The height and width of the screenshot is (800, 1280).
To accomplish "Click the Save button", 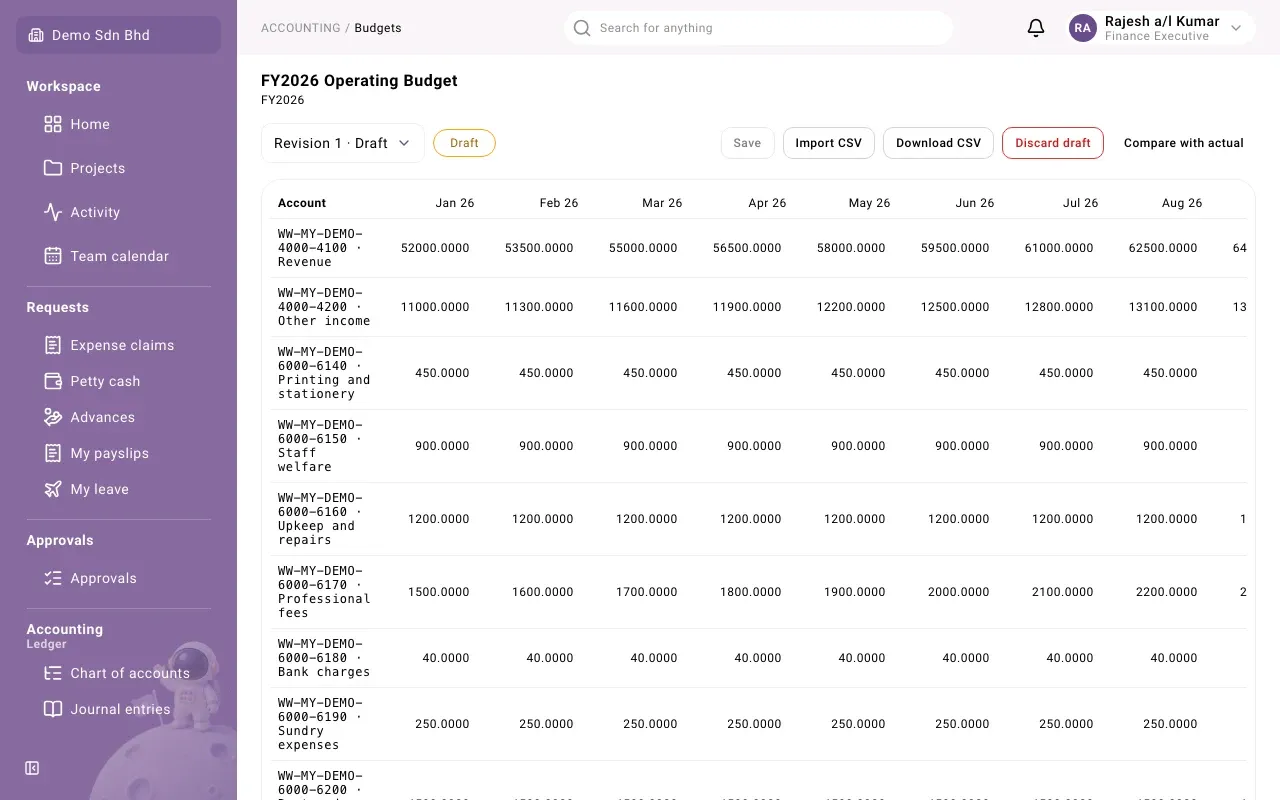I will tap(747, 143).
